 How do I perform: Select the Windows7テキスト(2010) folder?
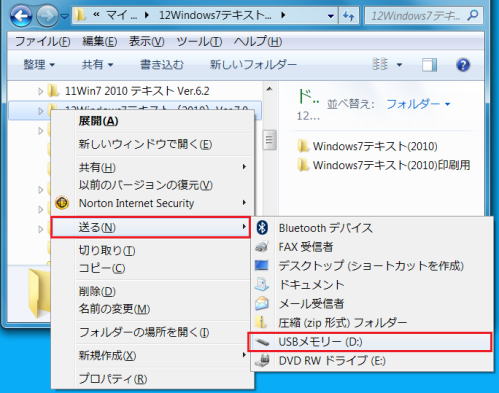375,146
